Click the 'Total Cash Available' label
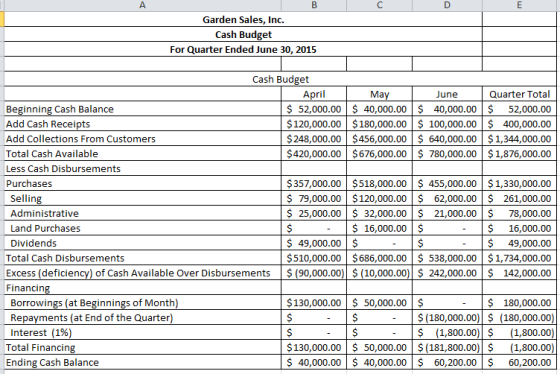 pos(52,154)
